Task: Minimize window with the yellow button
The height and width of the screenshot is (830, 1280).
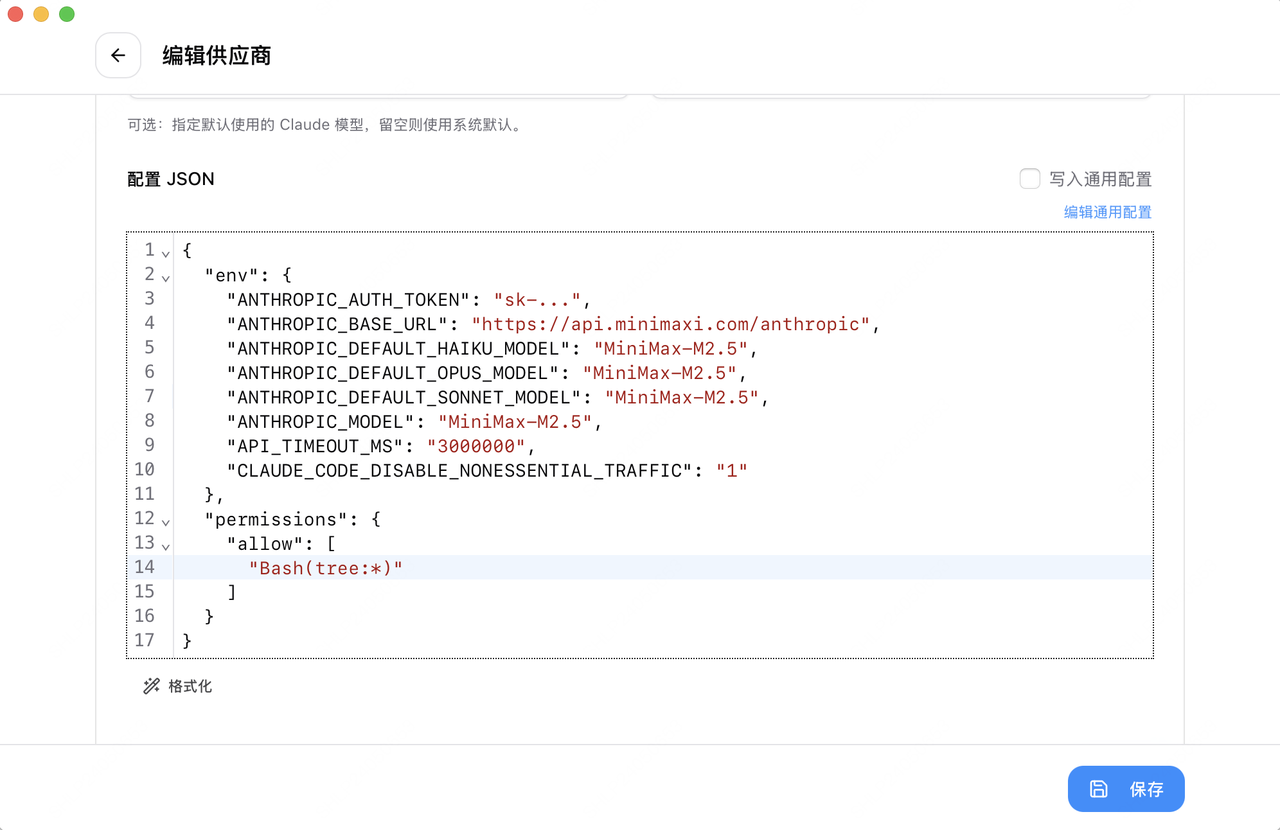Action: 41,14
